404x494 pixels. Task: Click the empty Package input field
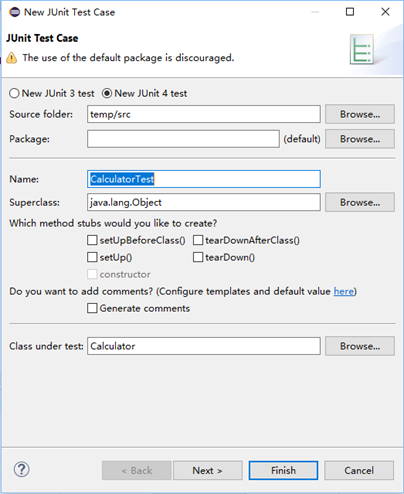[x=183, y=139]
